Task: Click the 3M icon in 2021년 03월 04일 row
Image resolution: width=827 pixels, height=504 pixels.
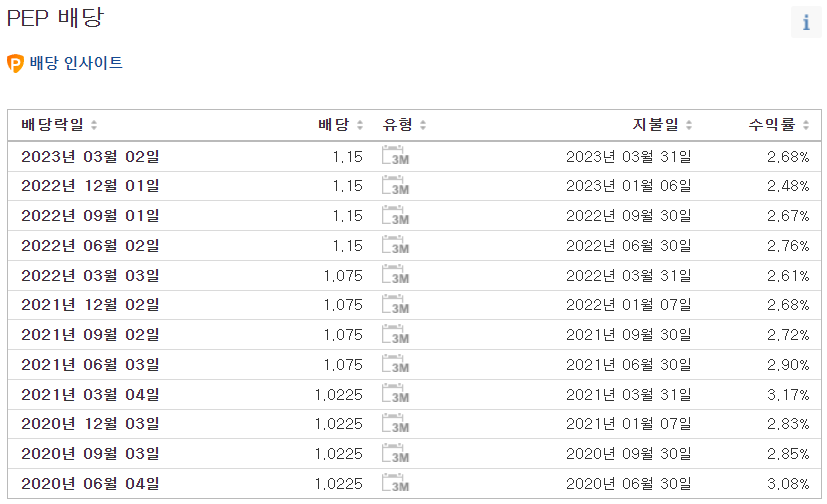Action: click(x=396, y=394)
